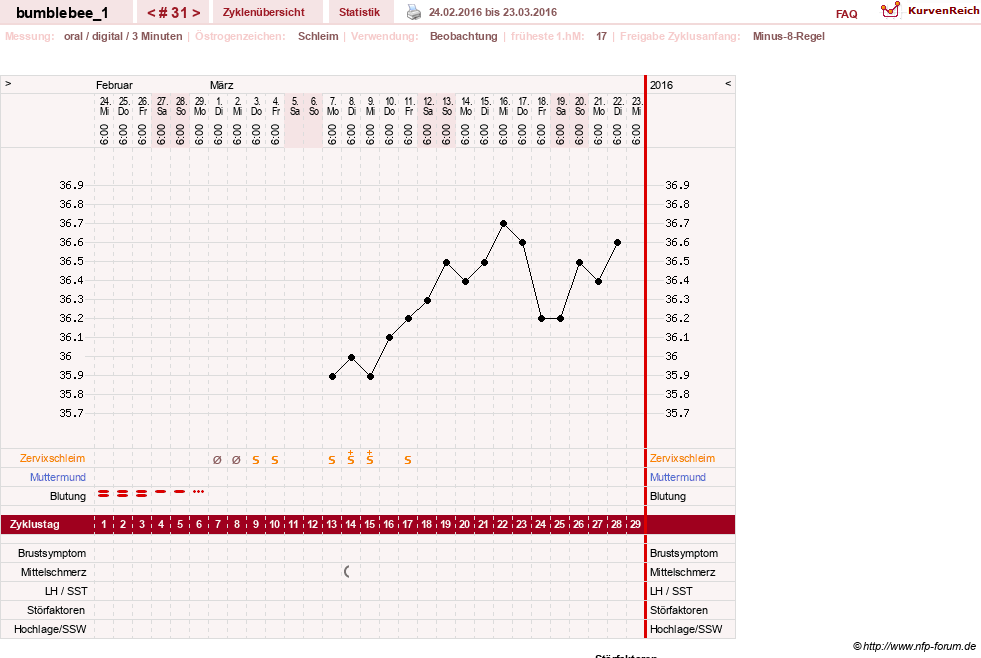
Task: Click the temperature point on cycle day 13
Action: click(333, 377)
